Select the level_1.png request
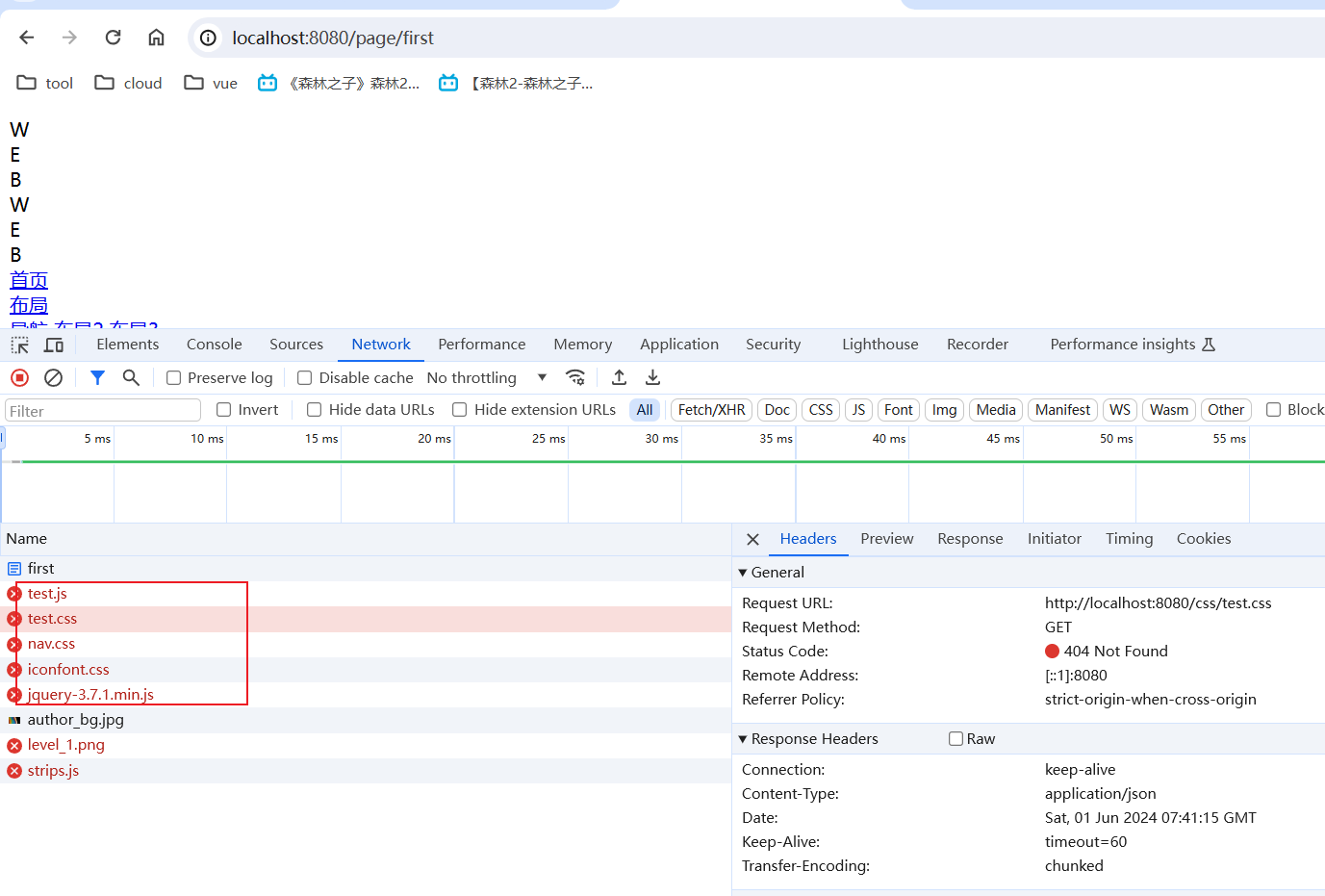This screenshot has width=1325, height=896. click(366, 745)
